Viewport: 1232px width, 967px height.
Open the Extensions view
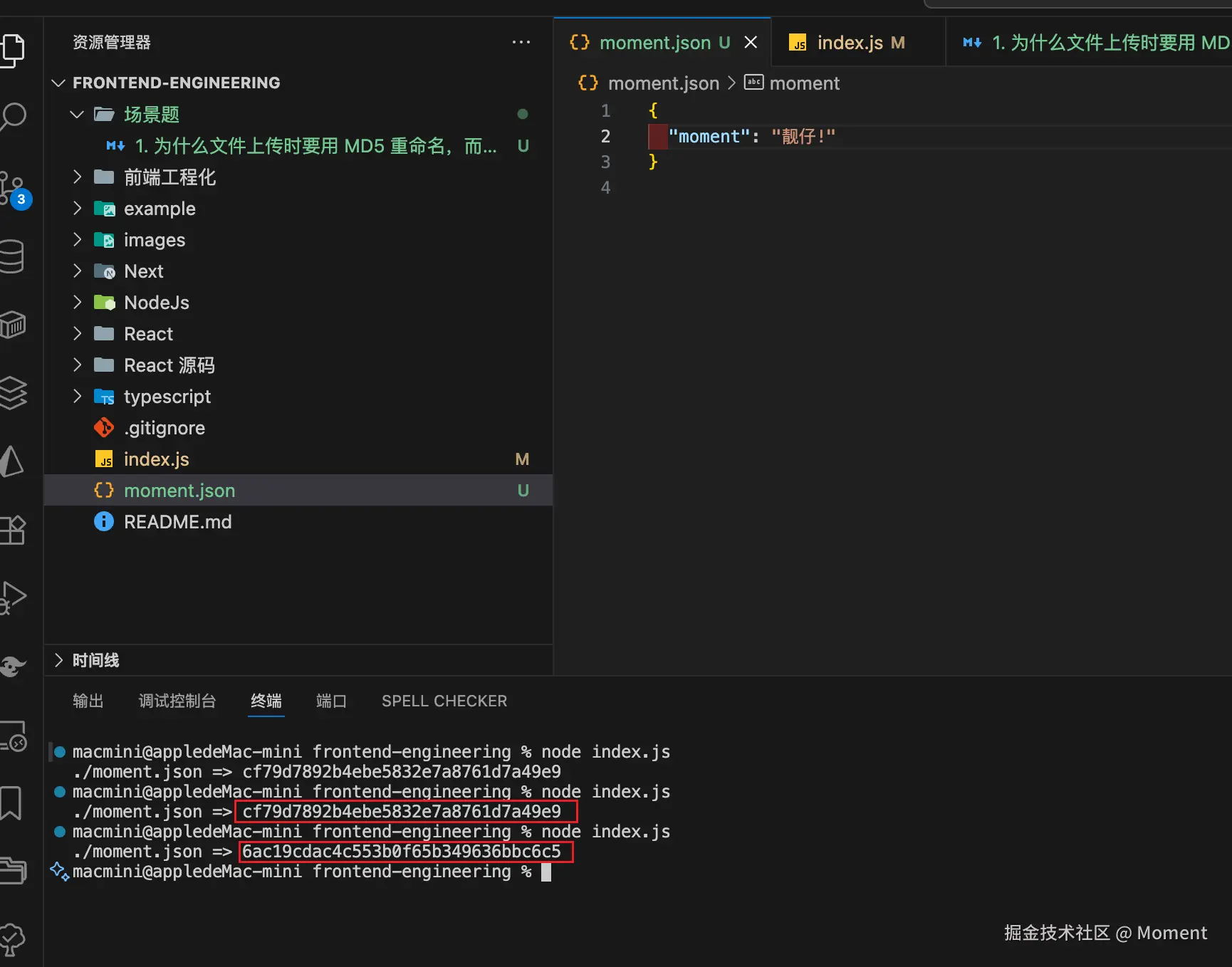pos(13,530)
